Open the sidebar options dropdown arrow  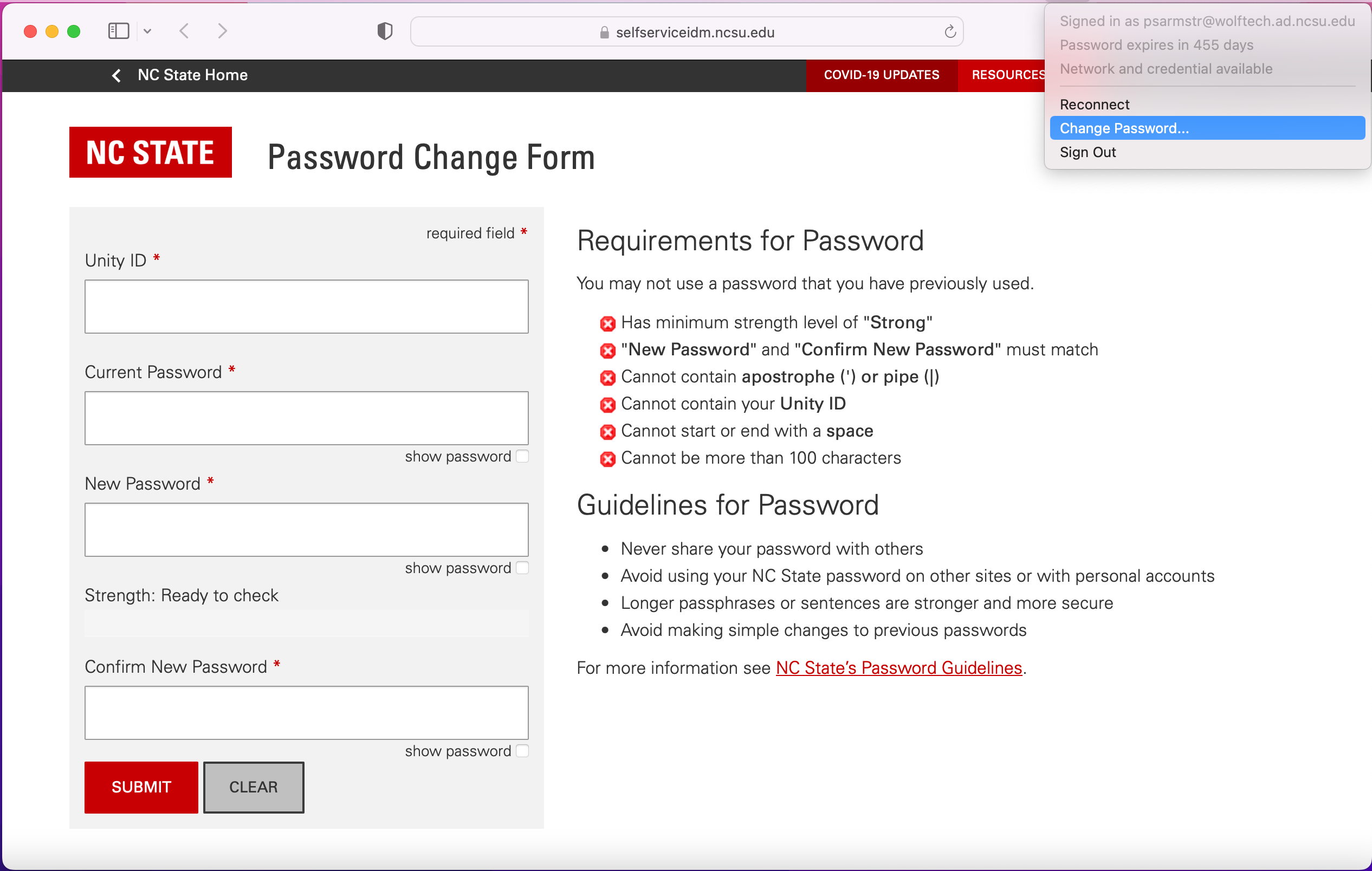tap(147, 31)
